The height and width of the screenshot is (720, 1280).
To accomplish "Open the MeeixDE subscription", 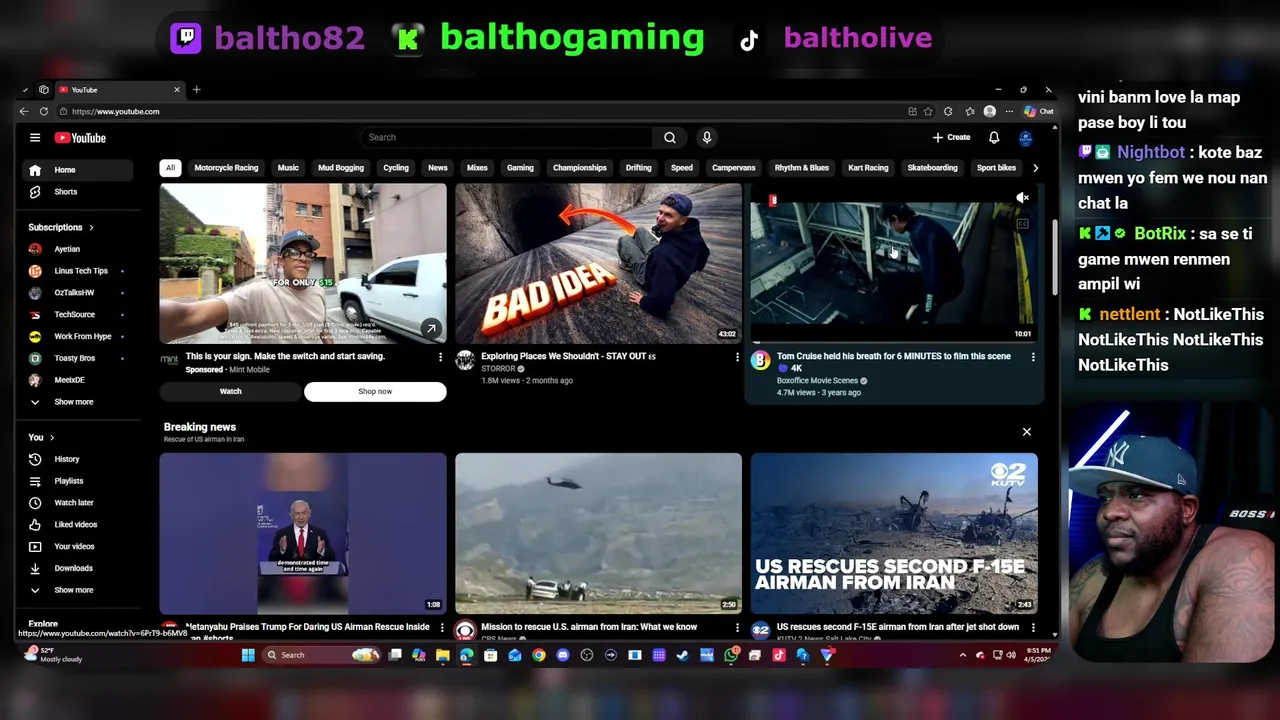I will click(x=76, y=380).
